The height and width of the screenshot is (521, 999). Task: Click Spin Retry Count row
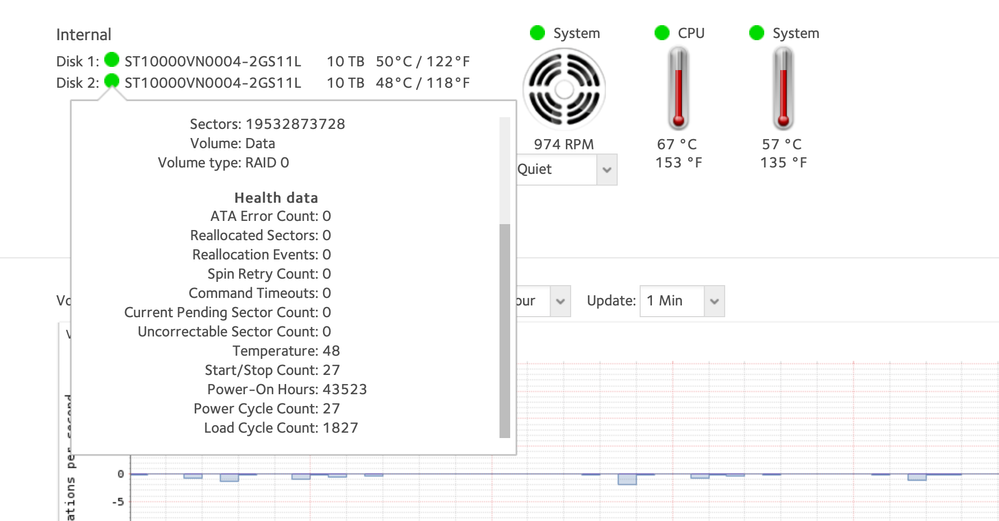pyautogui.click(x=269, y=274)
